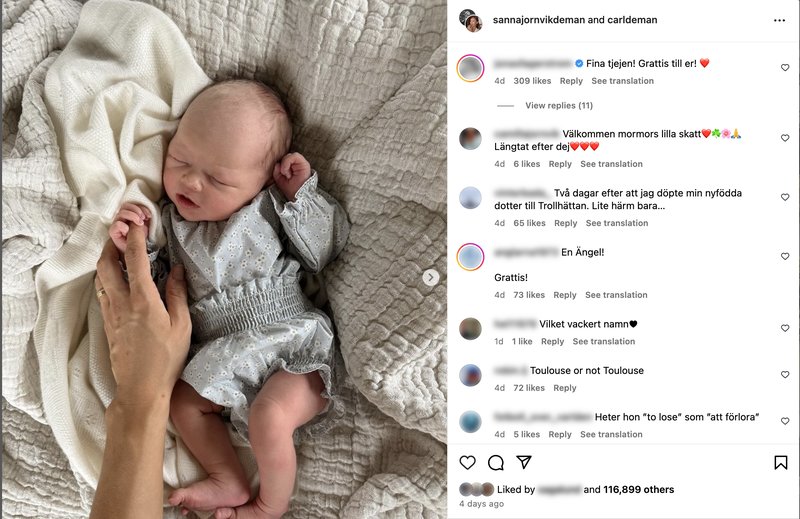Image resolution: width=800 pixels, height=519 pixels.
Task: Open avatar of 'Fina tjejen!' commenter
Action: click(x=470, y=68)
